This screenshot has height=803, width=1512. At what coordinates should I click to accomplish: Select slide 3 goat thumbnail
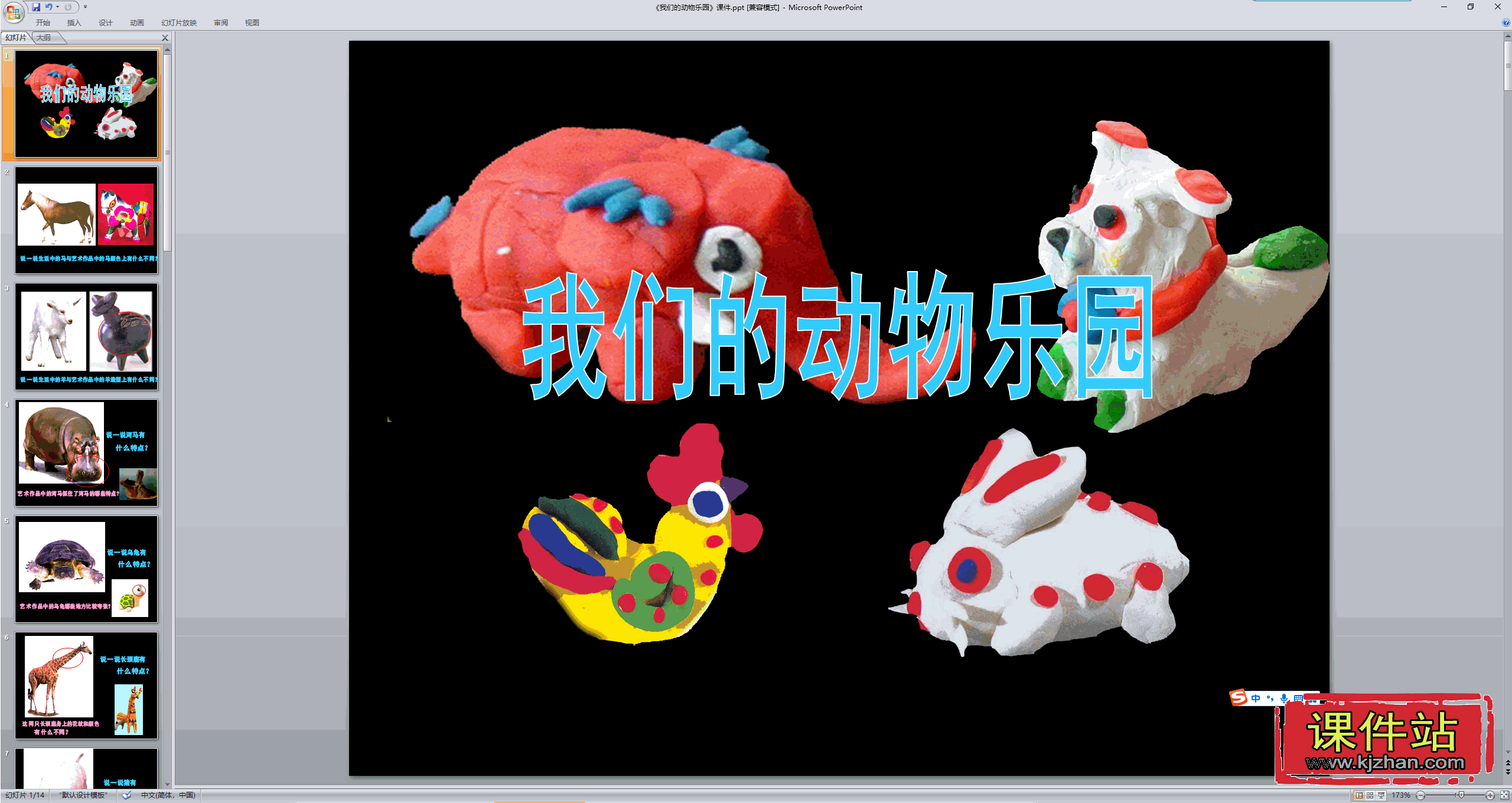point(86,337)
